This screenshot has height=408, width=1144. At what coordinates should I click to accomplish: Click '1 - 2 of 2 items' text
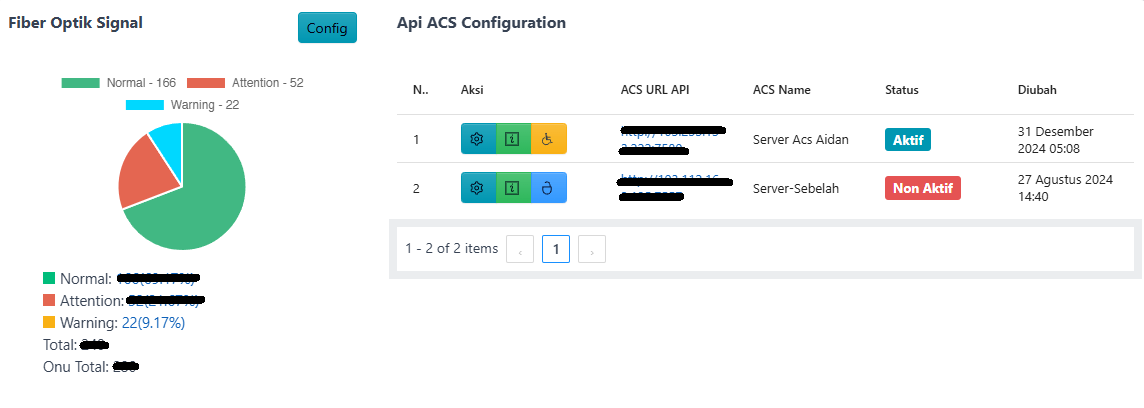(x=452, y=248)
